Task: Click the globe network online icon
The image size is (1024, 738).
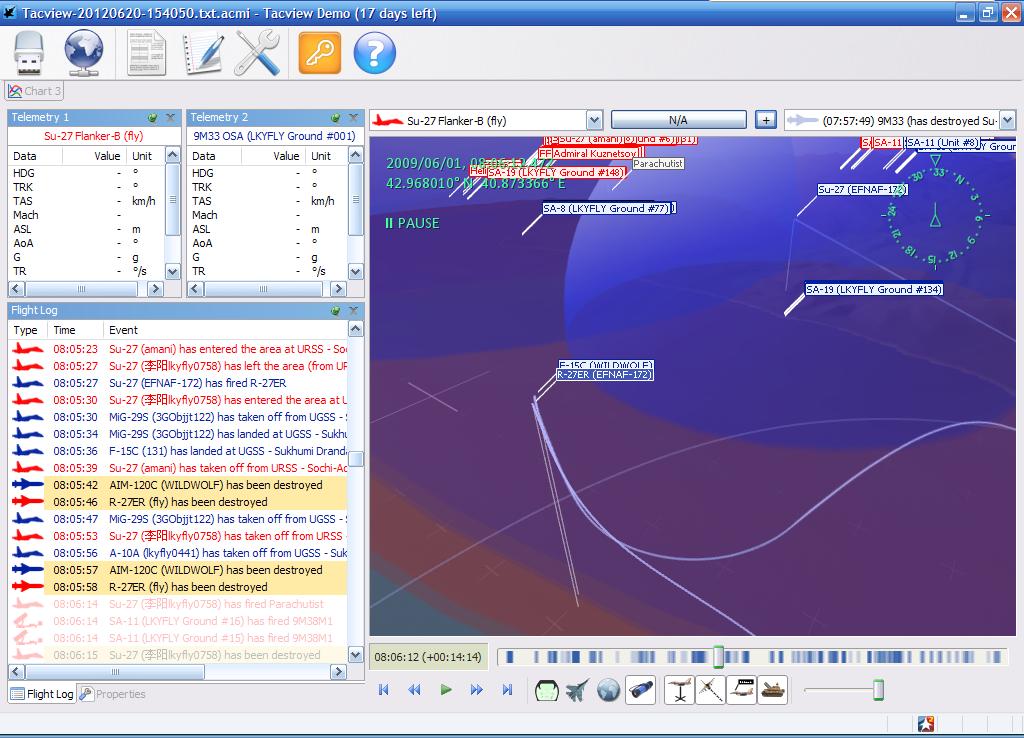Action: point(84,53)
